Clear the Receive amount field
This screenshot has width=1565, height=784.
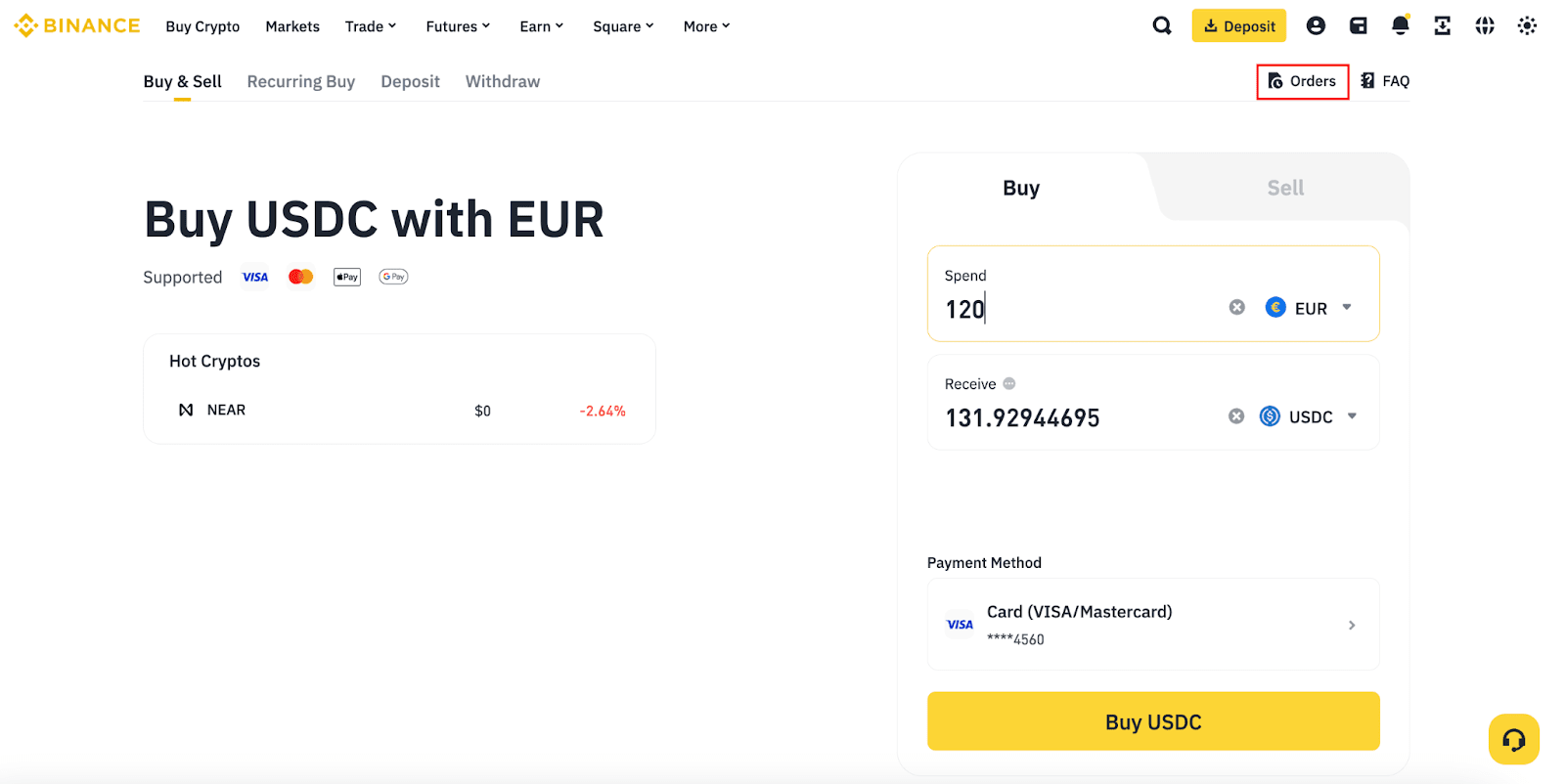point(1236,416)
